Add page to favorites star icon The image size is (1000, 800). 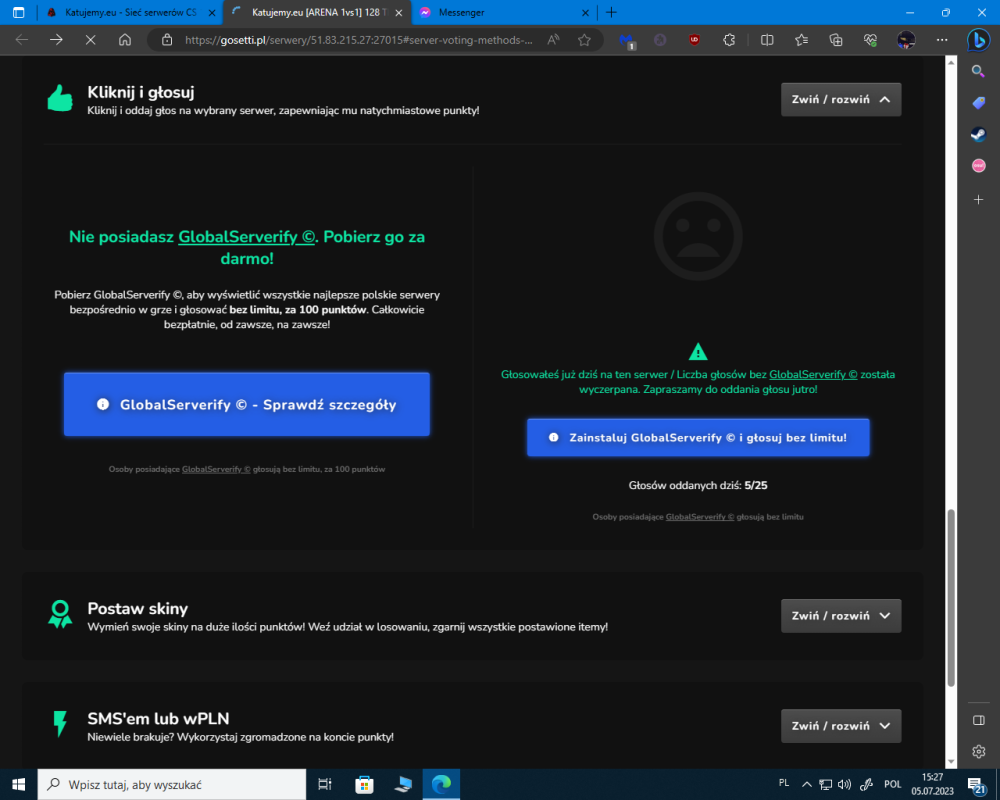[x=584, y=40]
